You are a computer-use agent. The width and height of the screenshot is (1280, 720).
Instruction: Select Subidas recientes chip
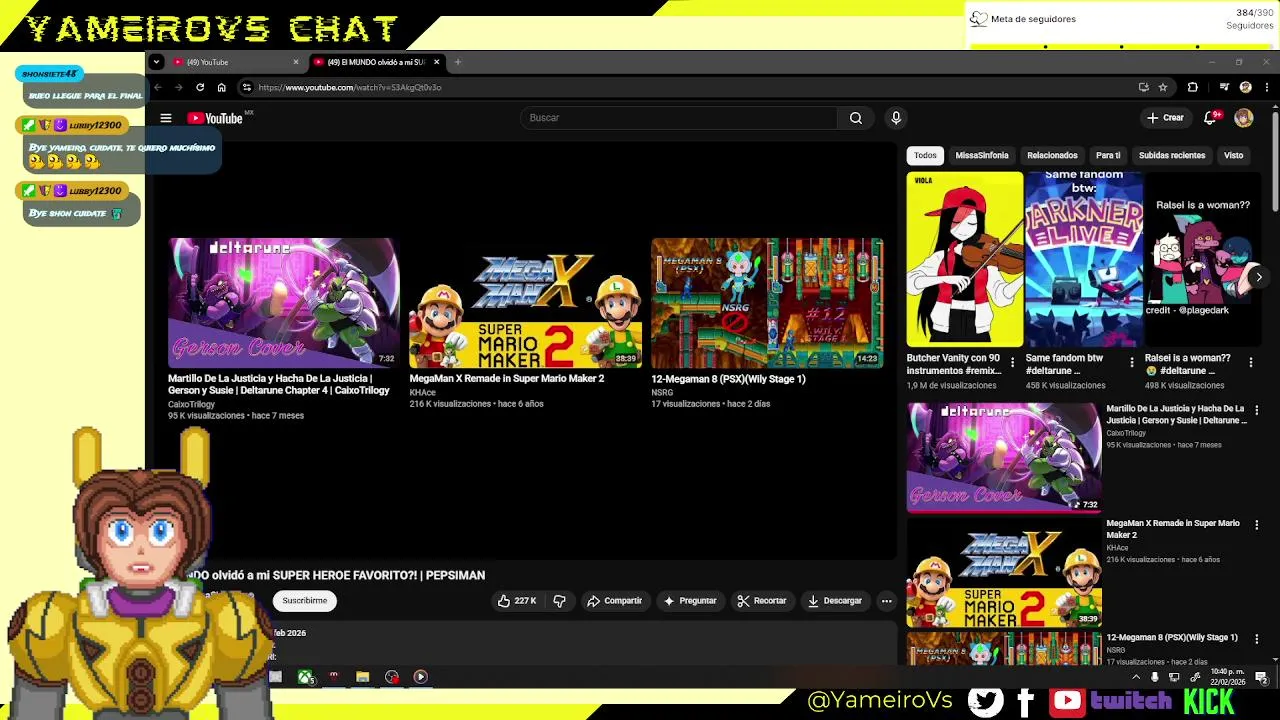tap(1172, 155)
